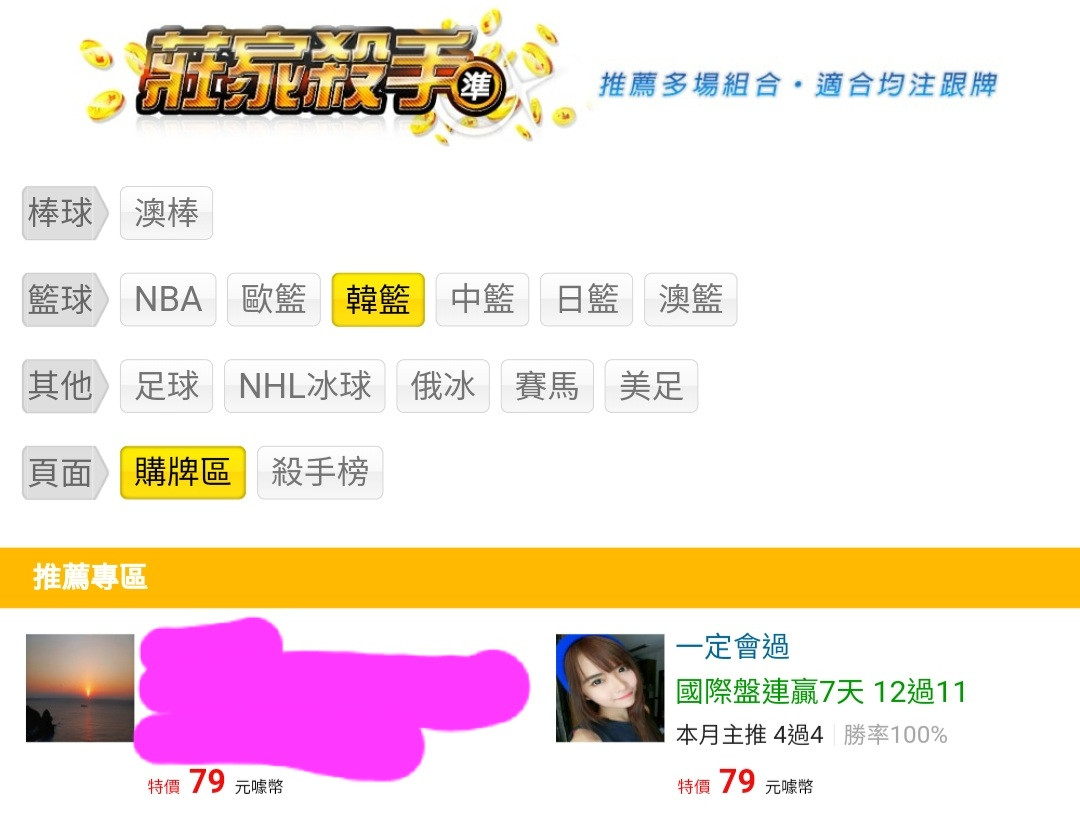Click the 莊家殺手 logo banner
The height and width of the screenshot is (837, 1080).
324,76
